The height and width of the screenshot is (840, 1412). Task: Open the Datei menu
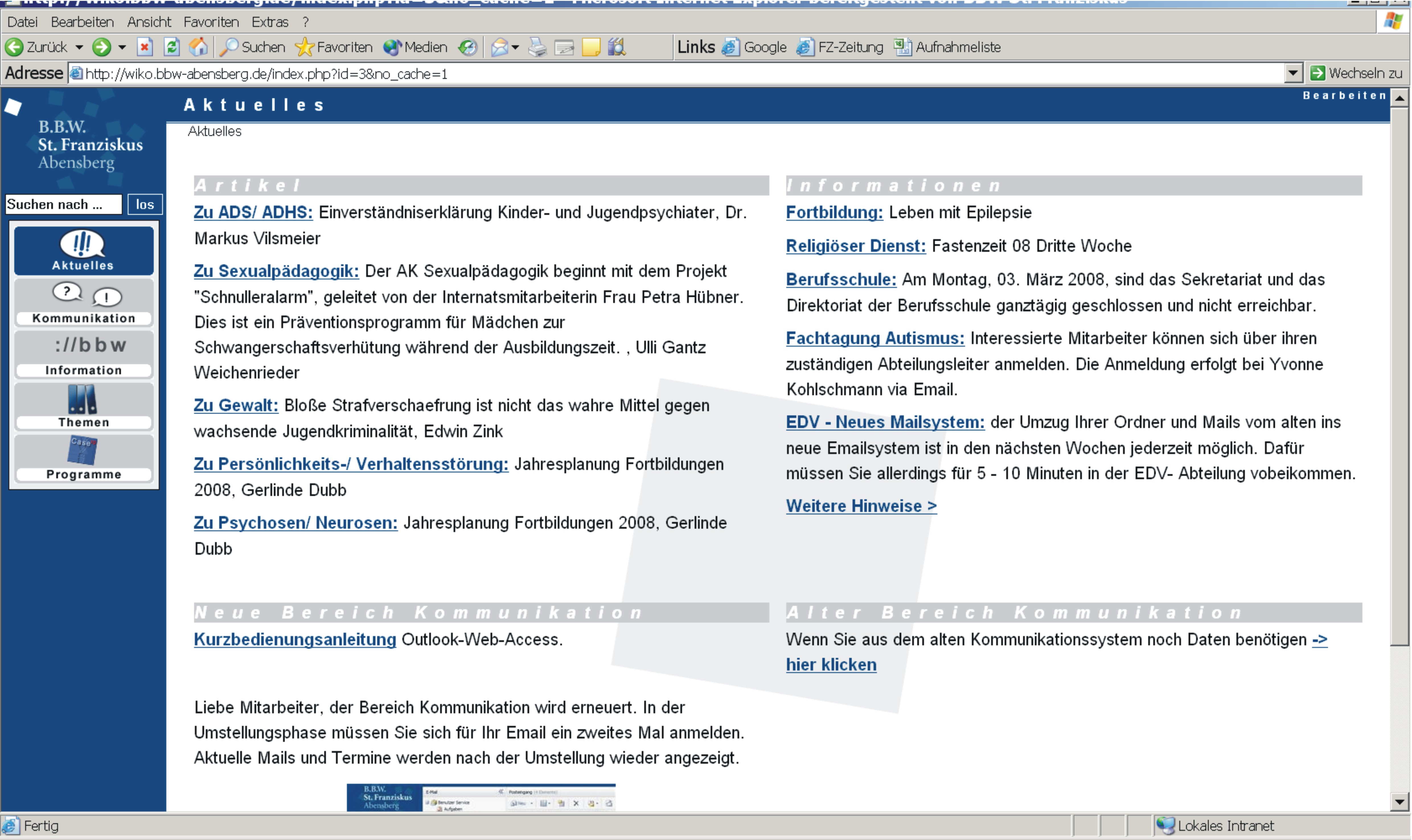[22, 22]
